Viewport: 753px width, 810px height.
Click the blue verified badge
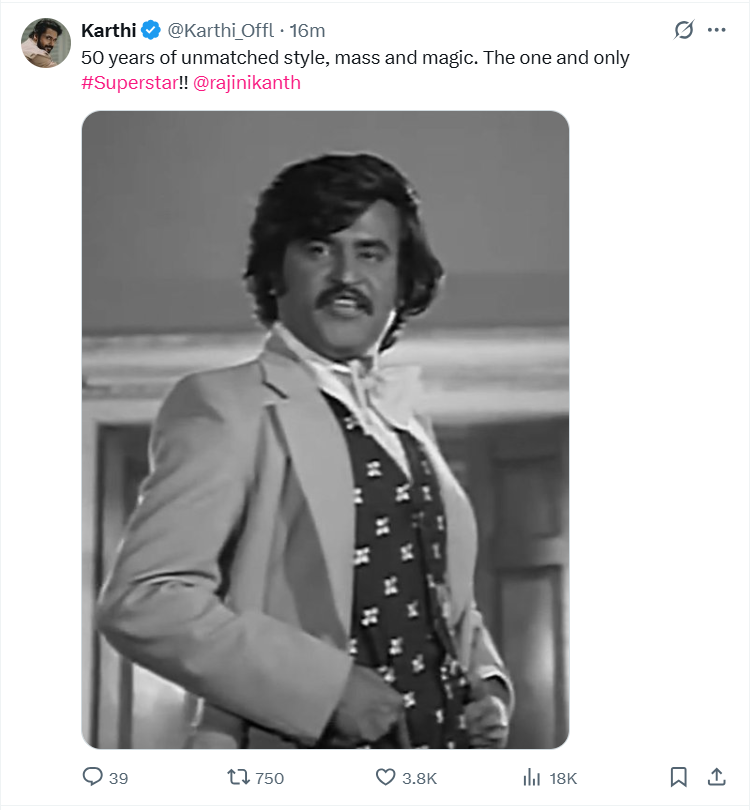coord(151,30)
